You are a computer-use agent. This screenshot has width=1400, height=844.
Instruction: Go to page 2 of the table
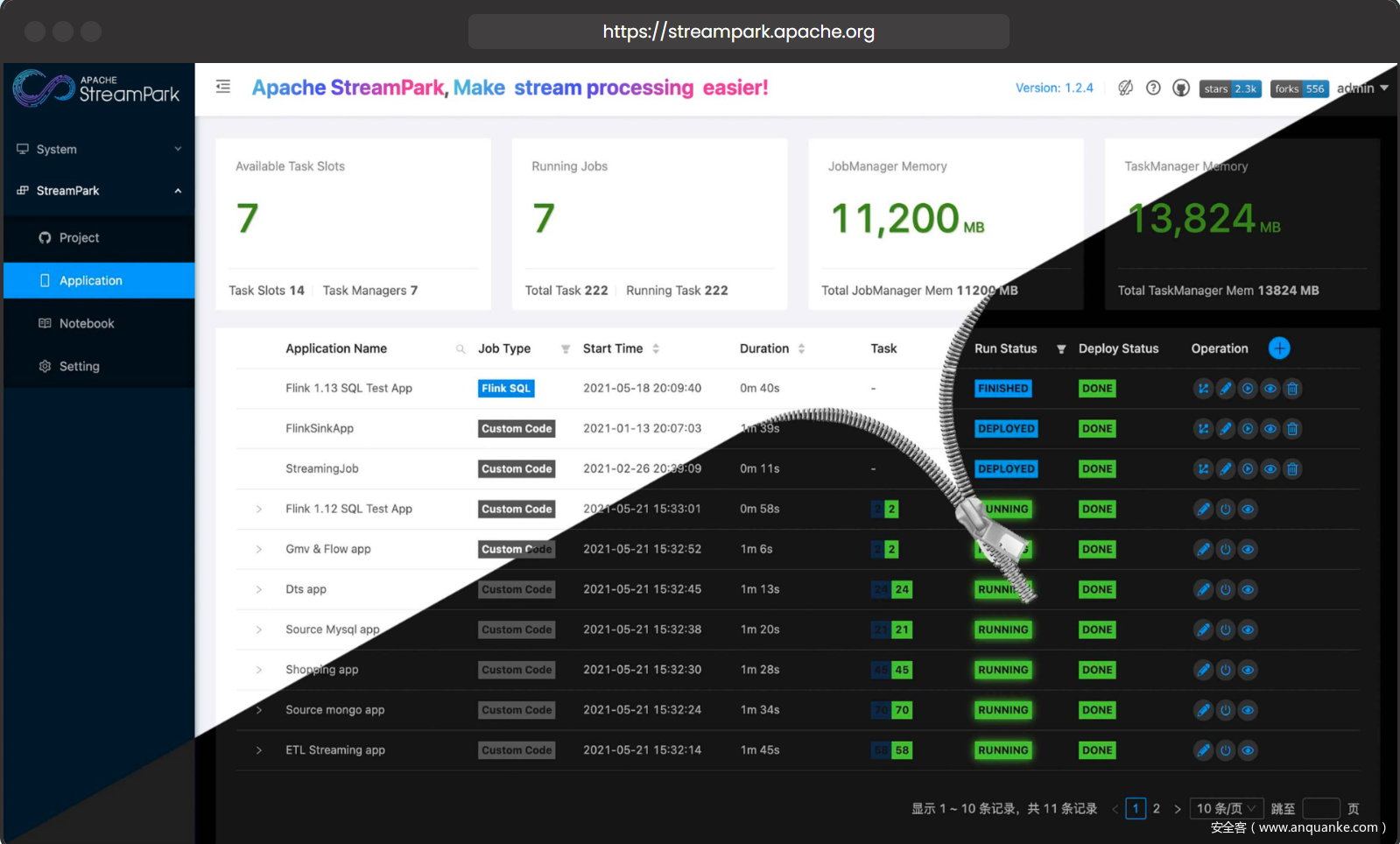coord(1157,808)
